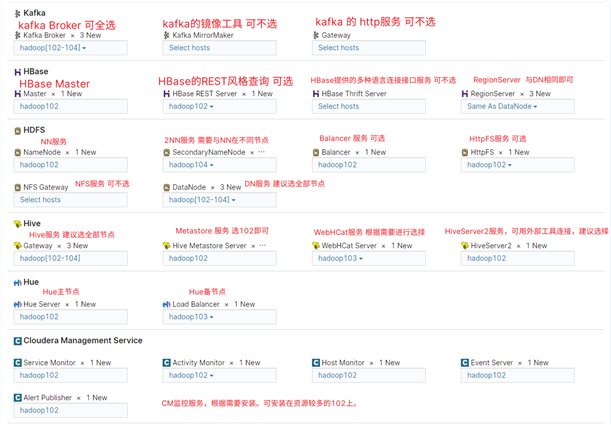Click the Kafka MirrorMaker role icon
This screenshot has width=611, height=425.
tap(166, 35)
